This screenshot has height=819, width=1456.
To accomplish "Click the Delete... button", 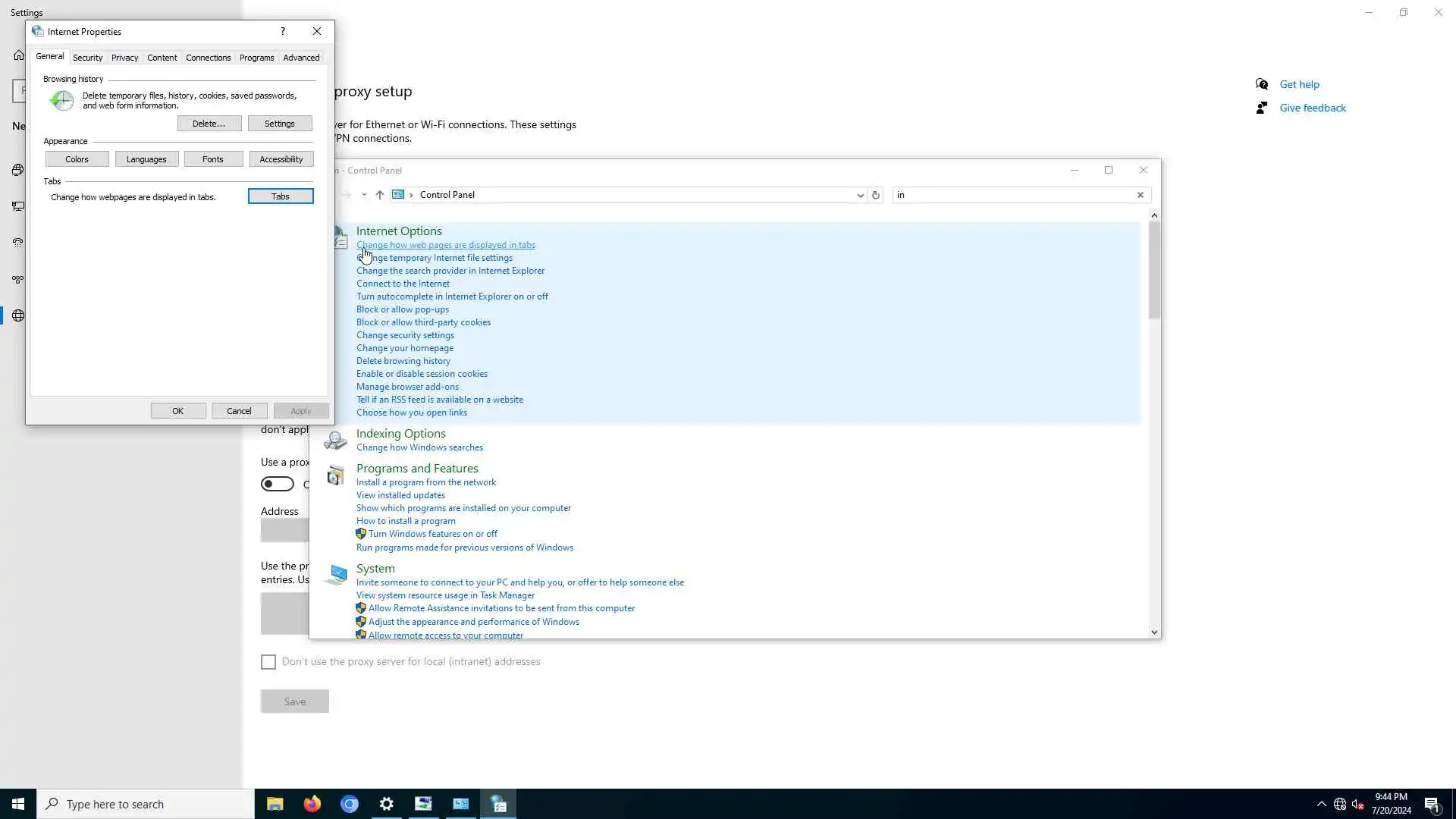I will pos(209,124).
